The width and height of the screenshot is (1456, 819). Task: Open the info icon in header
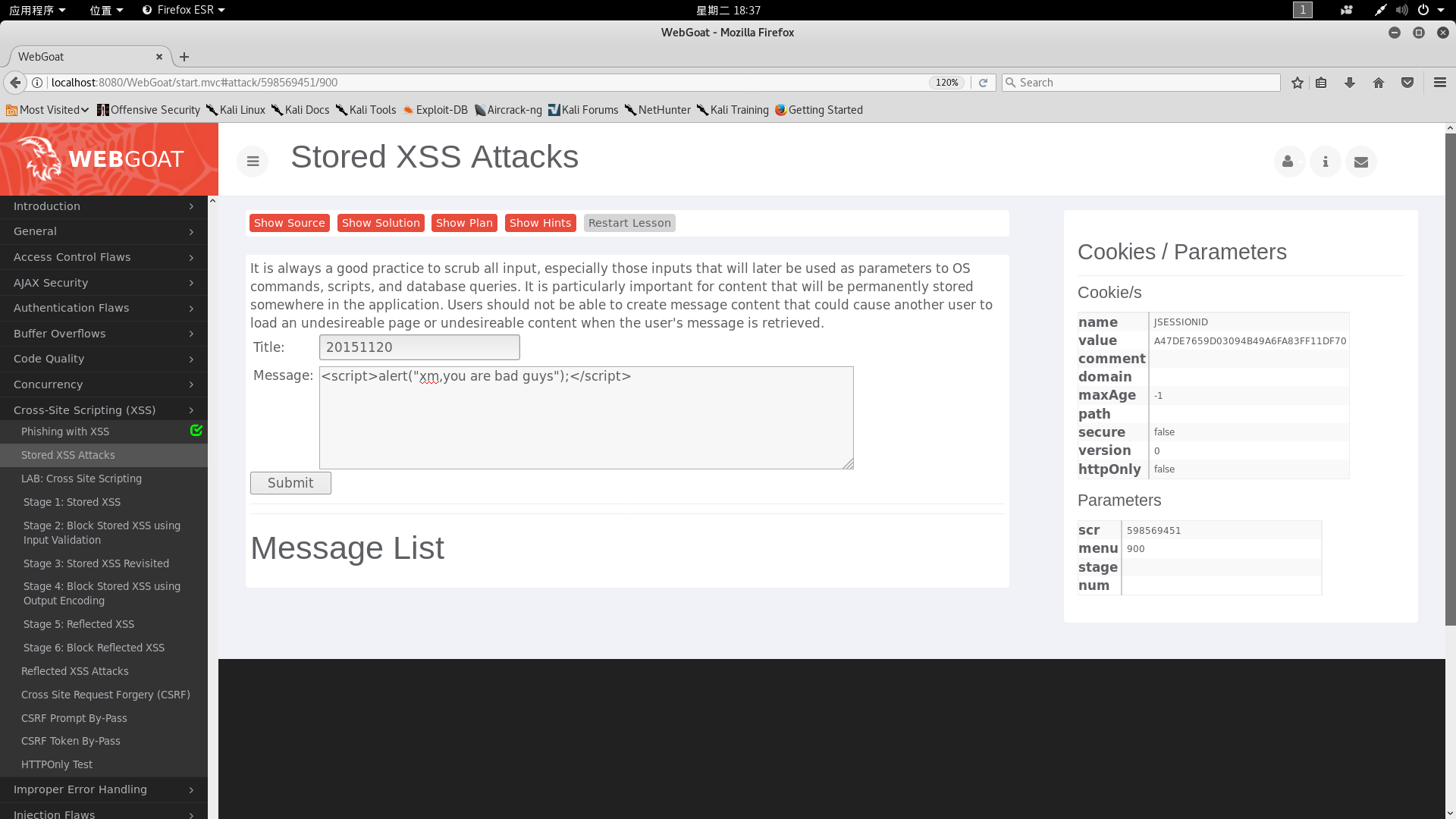click(x=1325, y=162)
